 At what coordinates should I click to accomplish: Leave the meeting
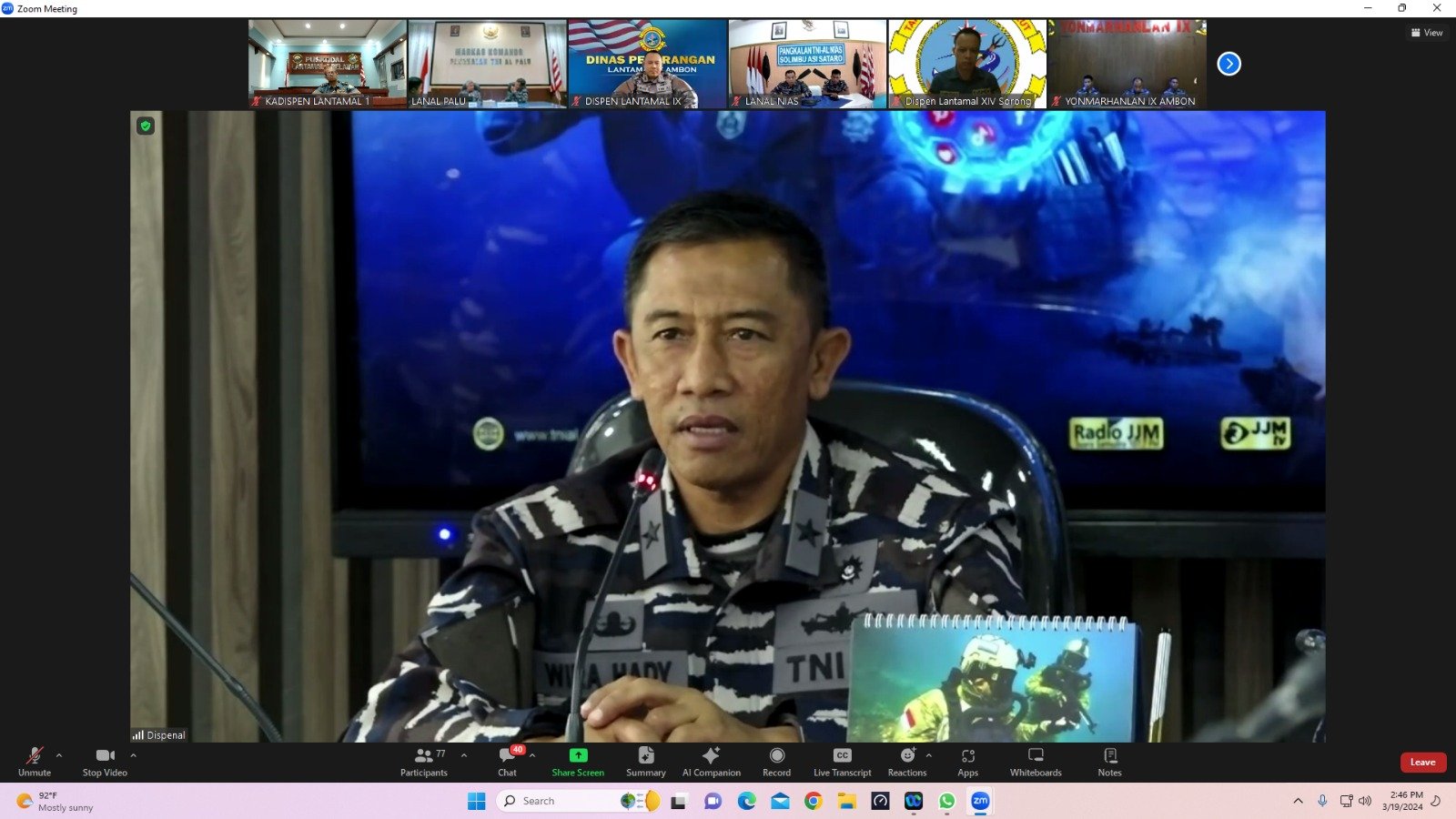pyautogui.click(x=1422, y=763)
